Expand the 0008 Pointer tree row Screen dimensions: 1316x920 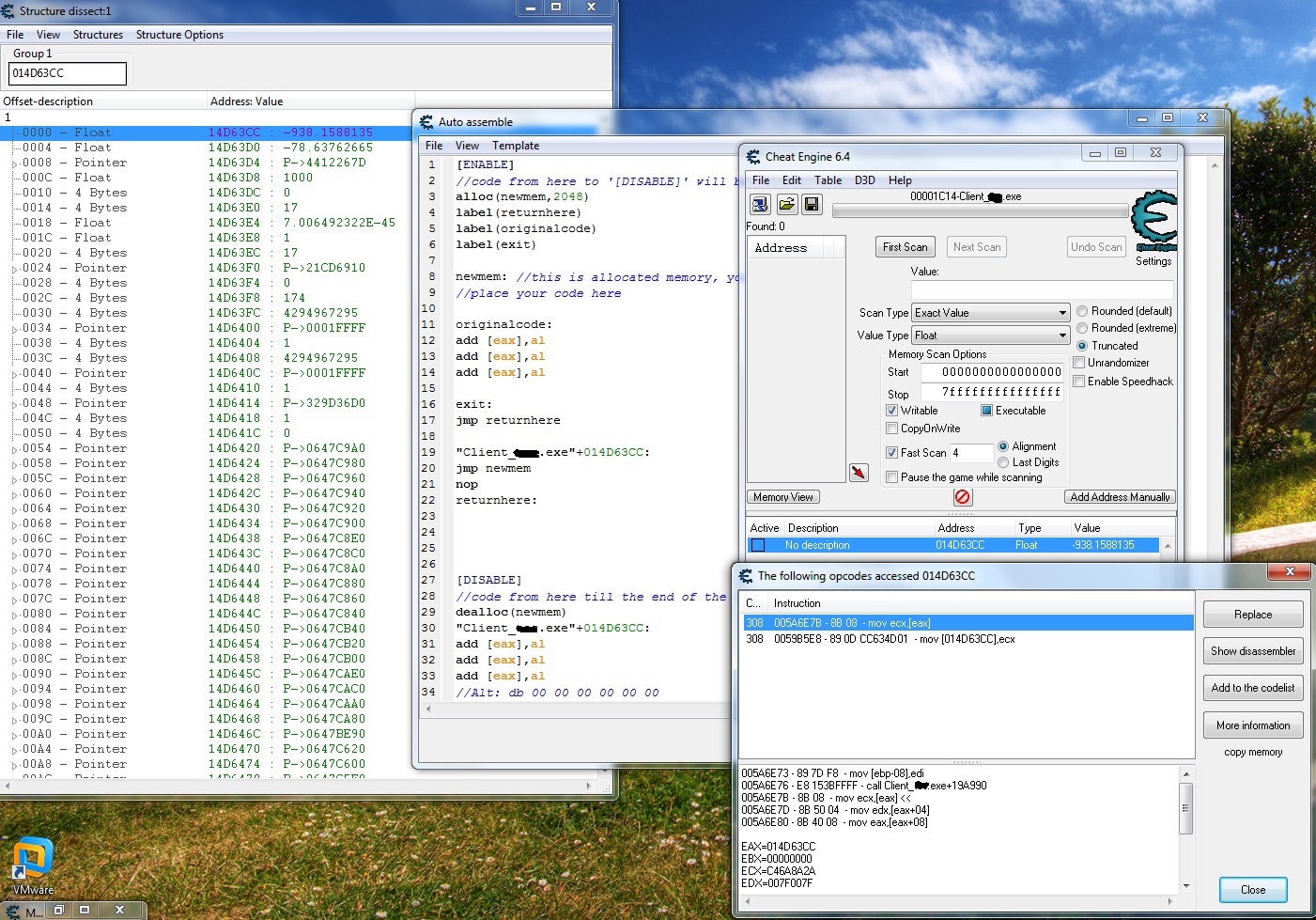[x=14, y=164]
